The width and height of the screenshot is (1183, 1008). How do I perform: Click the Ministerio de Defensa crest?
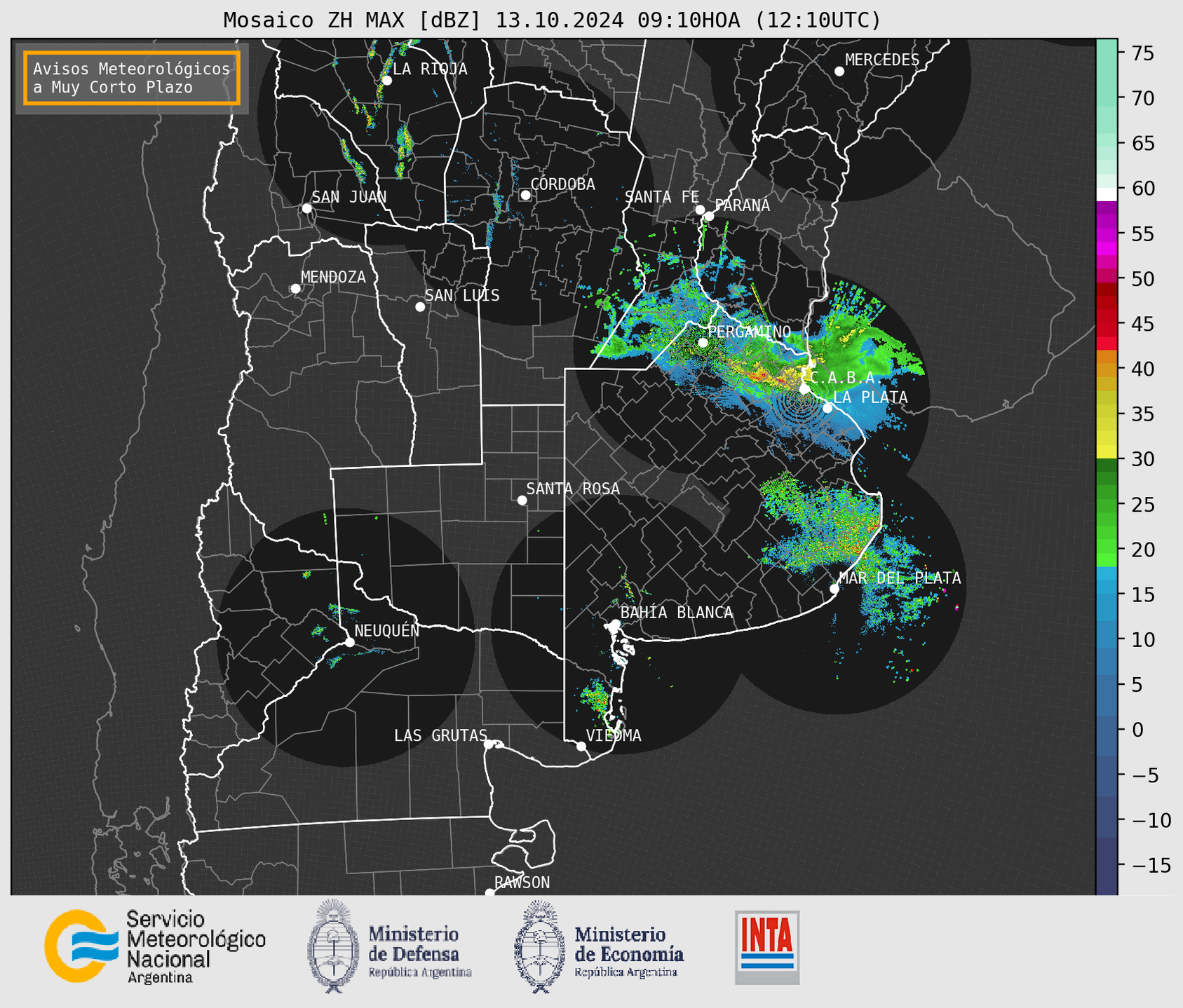pos(333,946)
